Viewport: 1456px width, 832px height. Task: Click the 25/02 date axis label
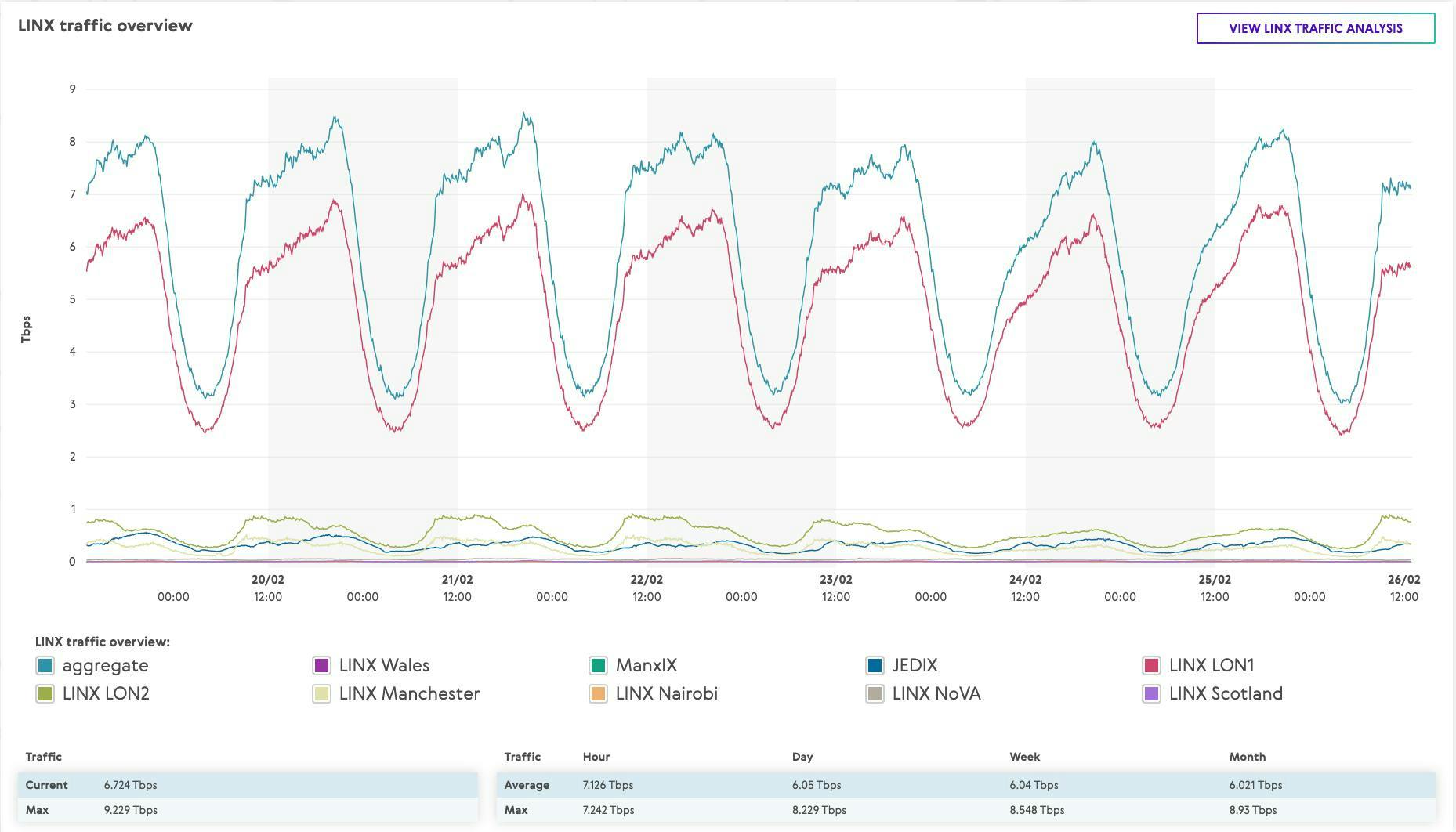1215,580
